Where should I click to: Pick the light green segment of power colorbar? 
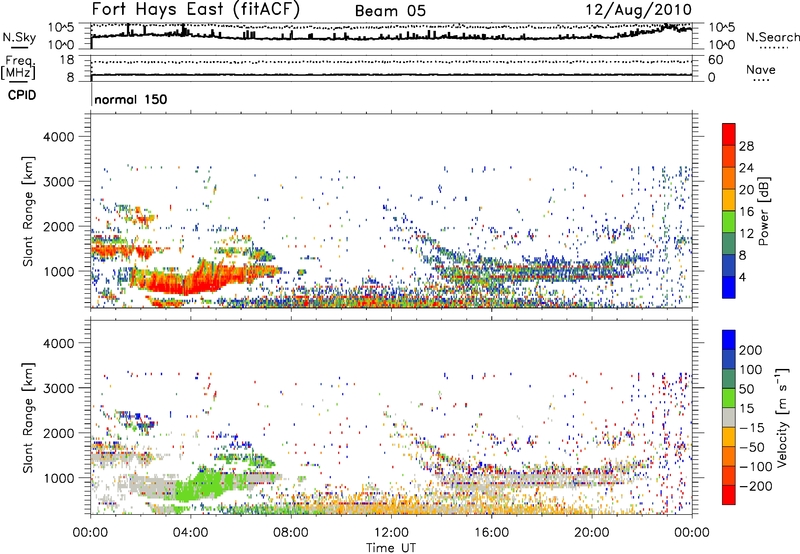coord(729,221)
